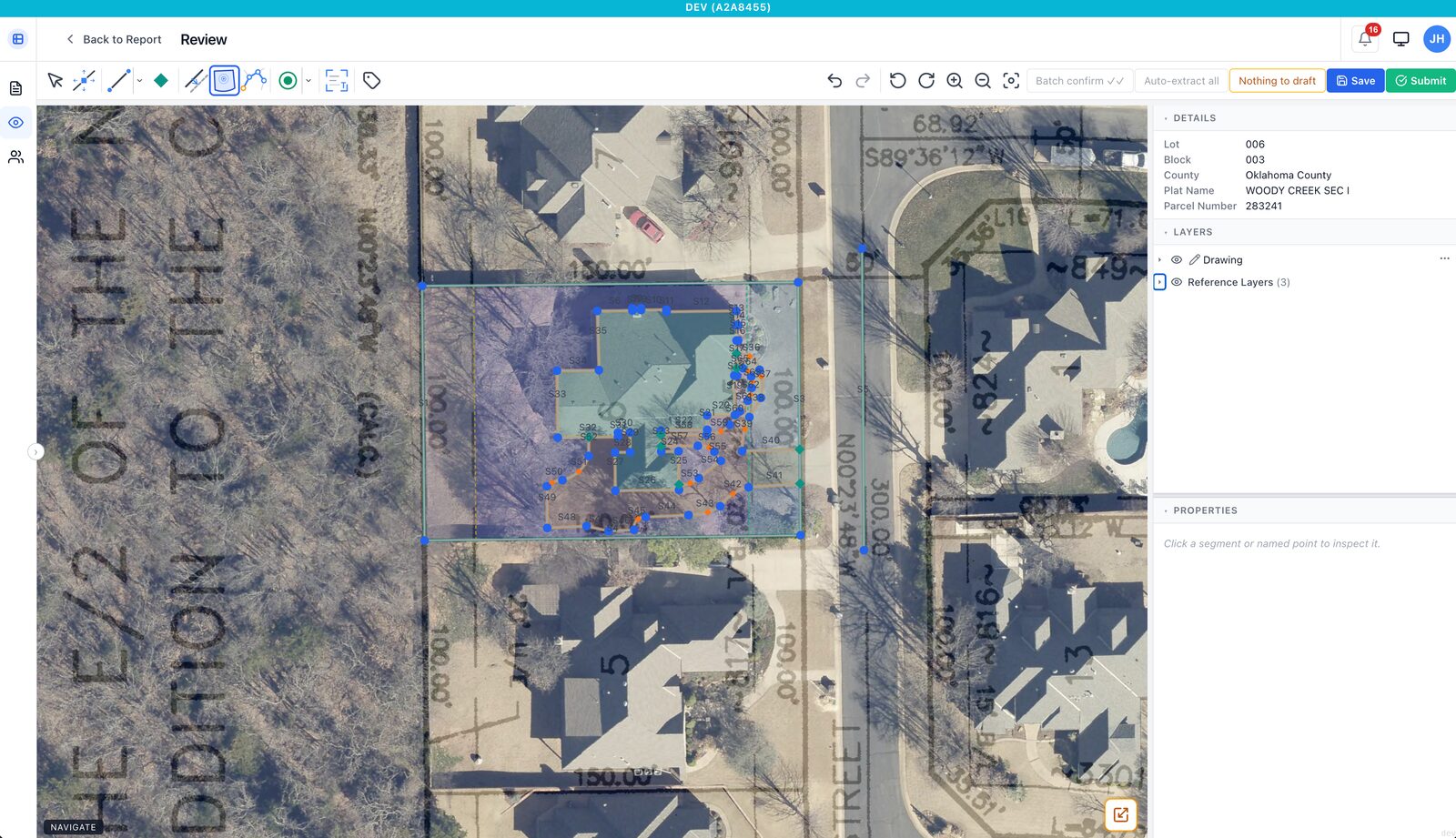This screenshot has height=838, width=1456.
Task: Toggle visibility of the Drawing layer
Action: [x=1177, y=260]
